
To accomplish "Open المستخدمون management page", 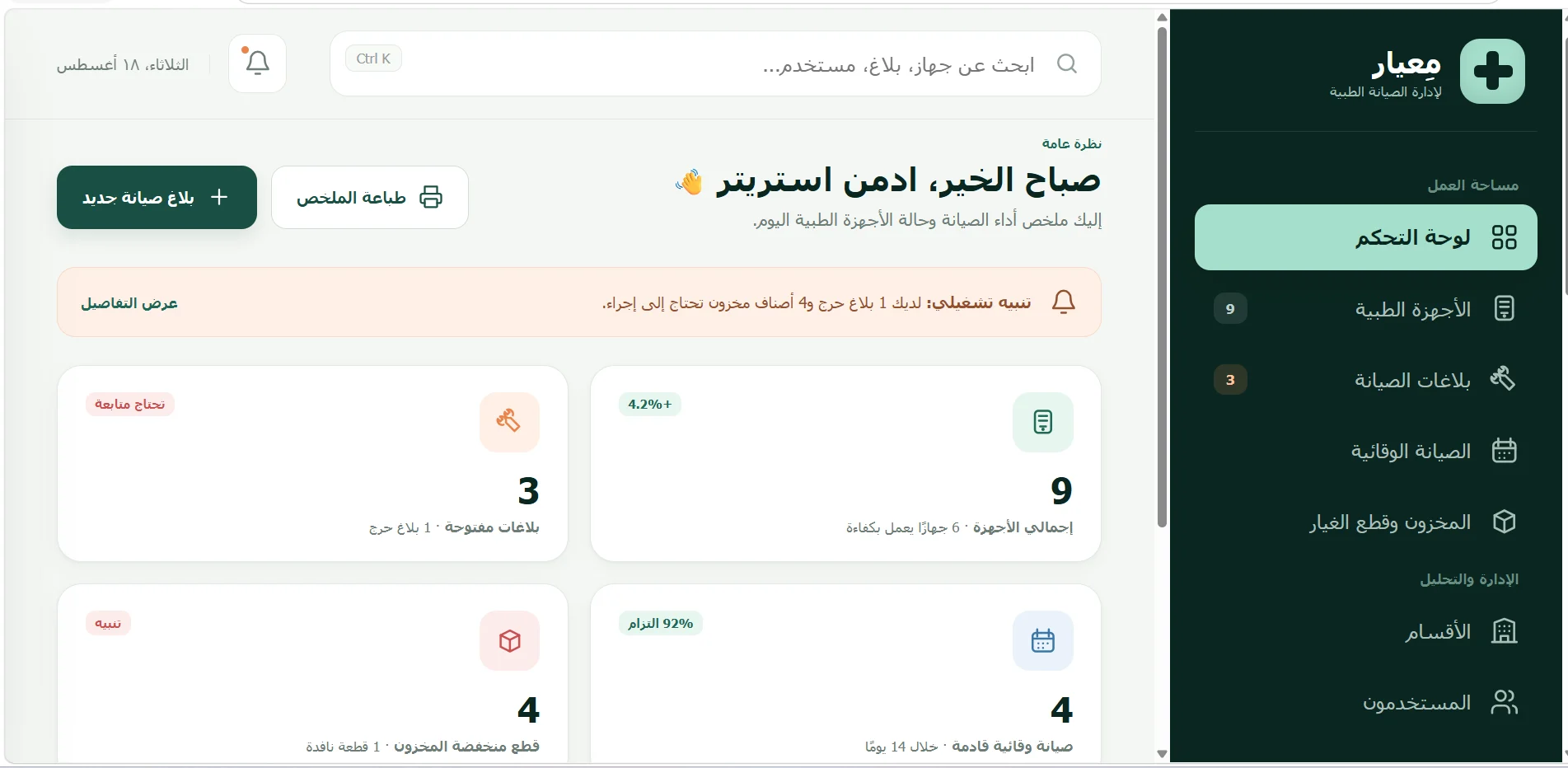I will pos(1365,702).
